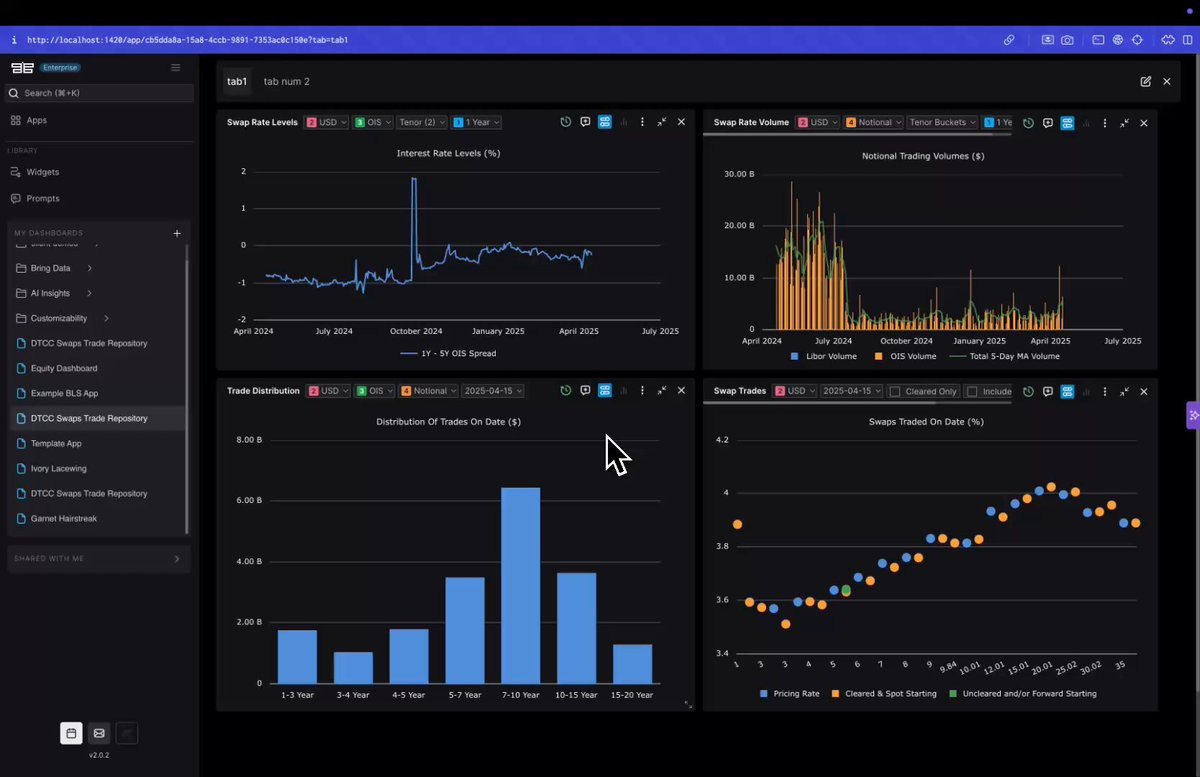The height and width of the screenshot is (777, 1200).
Task: Open chat icon on Trade Distribution widget
Action: [x=585, y=391]
